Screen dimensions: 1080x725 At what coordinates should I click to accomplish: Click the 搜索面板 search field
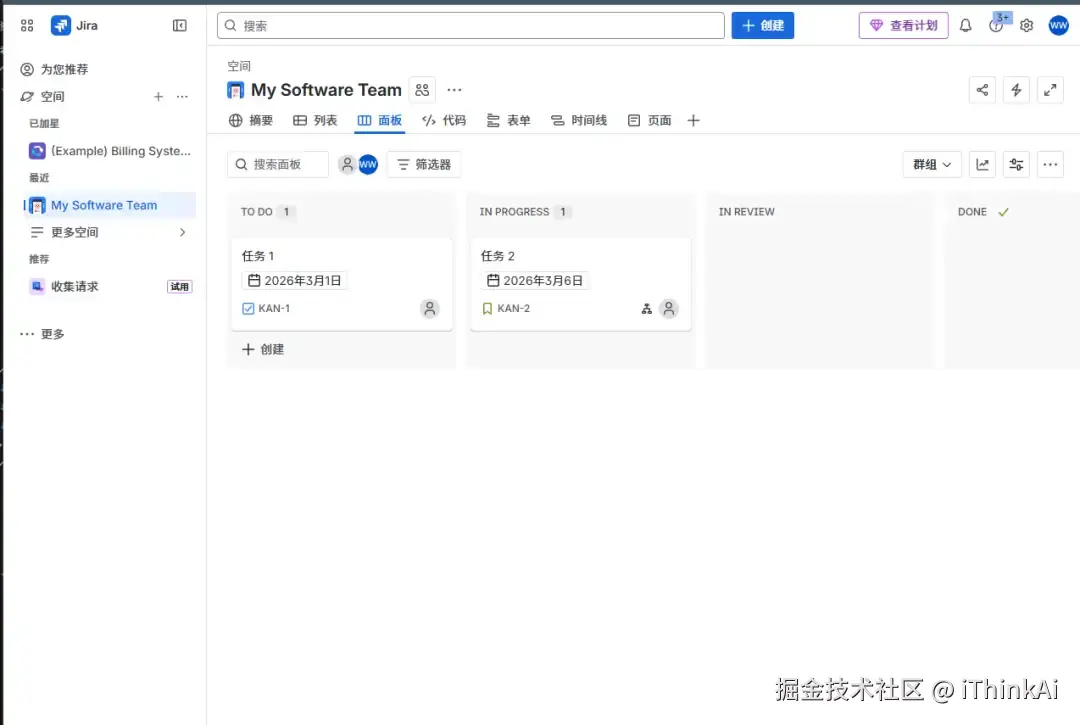278,165
